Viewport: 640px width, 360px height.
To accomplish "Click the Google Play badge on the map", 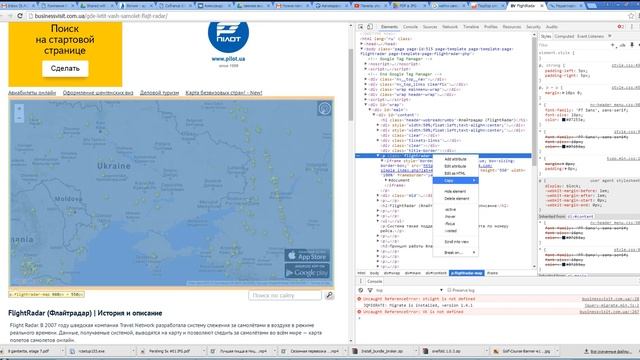I will click(x=307, y=271).
